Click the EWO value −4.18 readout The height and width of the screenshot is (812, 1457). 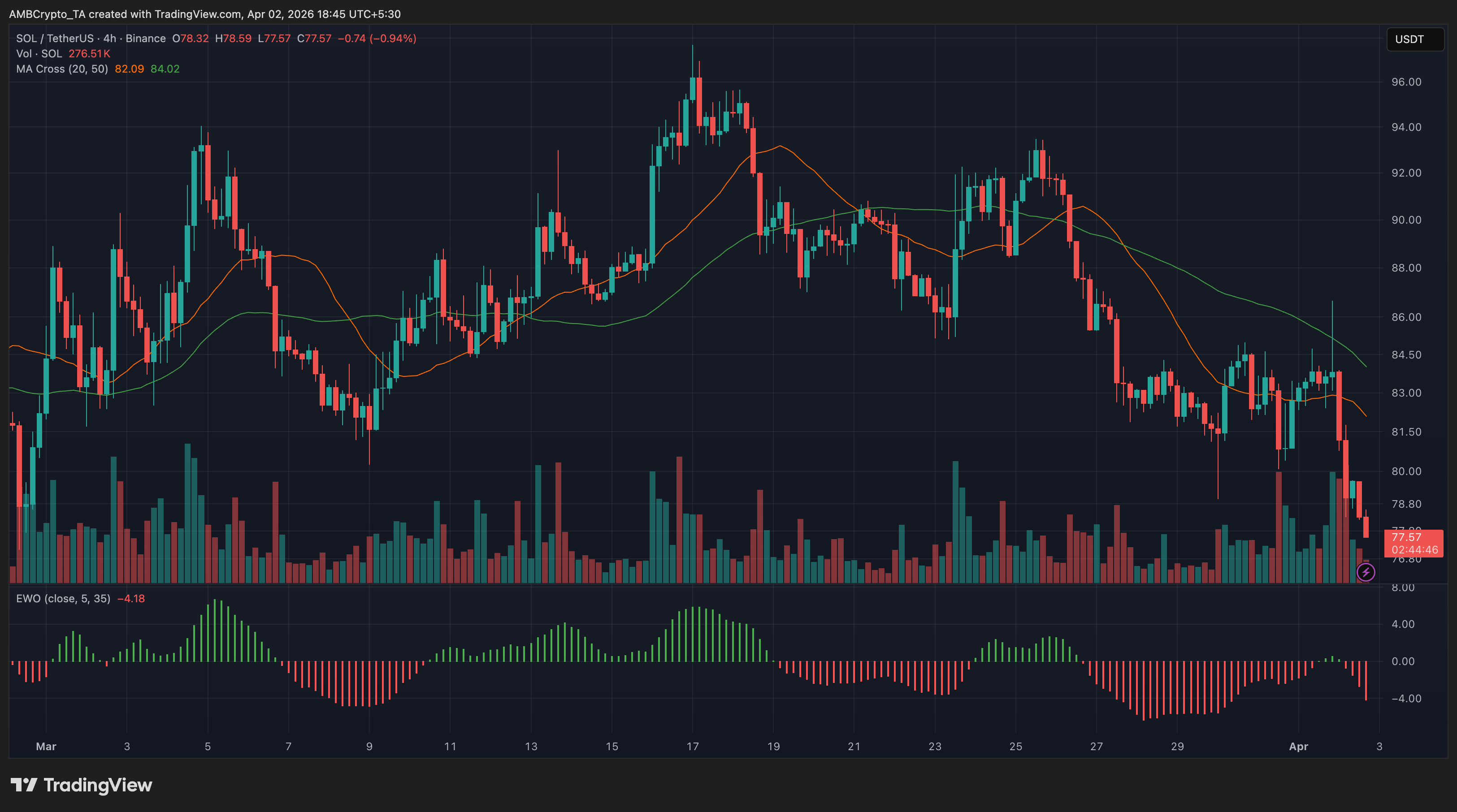[130, 598]
